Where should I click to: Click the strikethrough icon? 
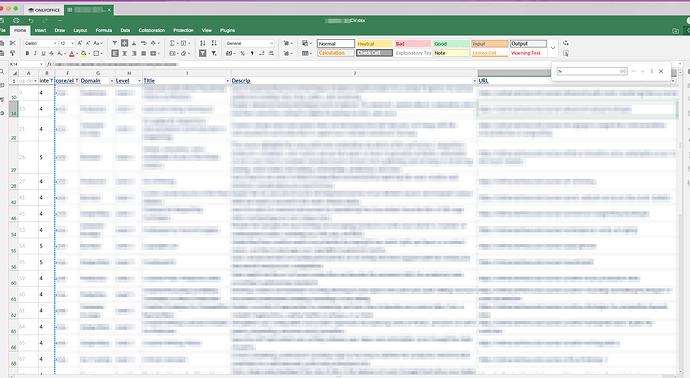51,53
